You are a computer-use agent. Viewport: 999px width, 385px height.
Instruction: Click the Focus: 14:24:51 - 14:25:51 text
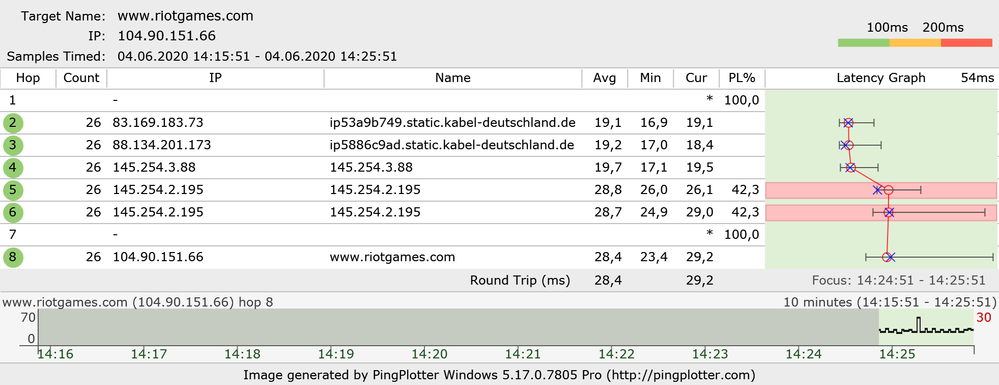click(898, 280)
